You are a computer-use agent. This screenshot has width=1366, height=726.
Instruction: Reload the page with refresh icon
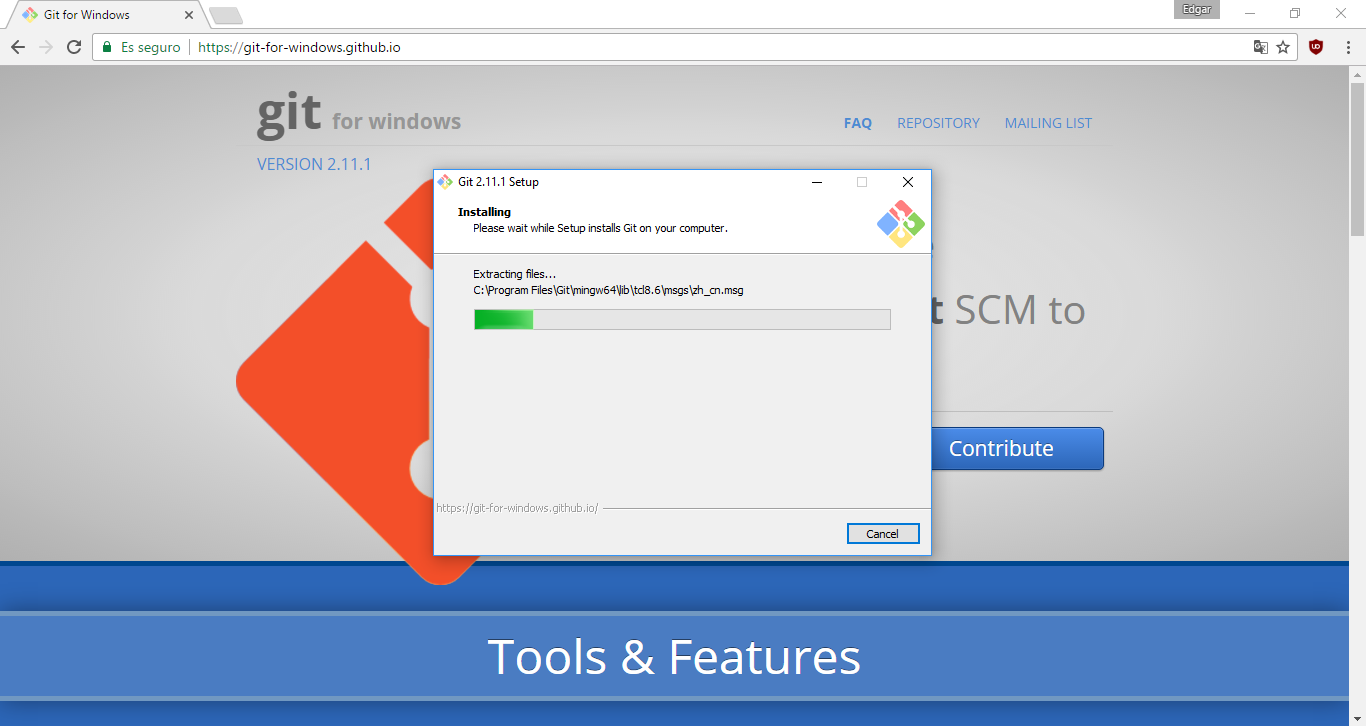point(74,47)
